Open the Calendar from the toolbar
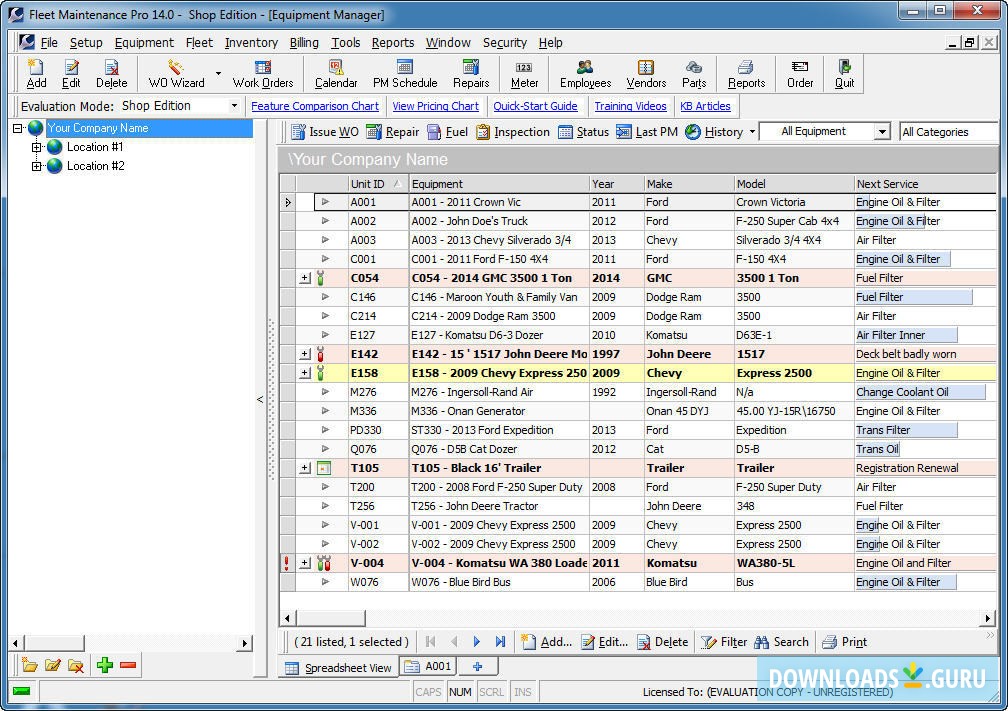 coord(336,73)
